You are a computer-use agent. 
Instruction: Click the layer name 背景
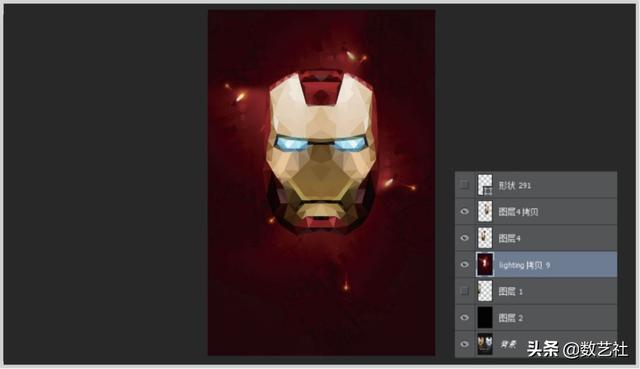pos(508,344)
